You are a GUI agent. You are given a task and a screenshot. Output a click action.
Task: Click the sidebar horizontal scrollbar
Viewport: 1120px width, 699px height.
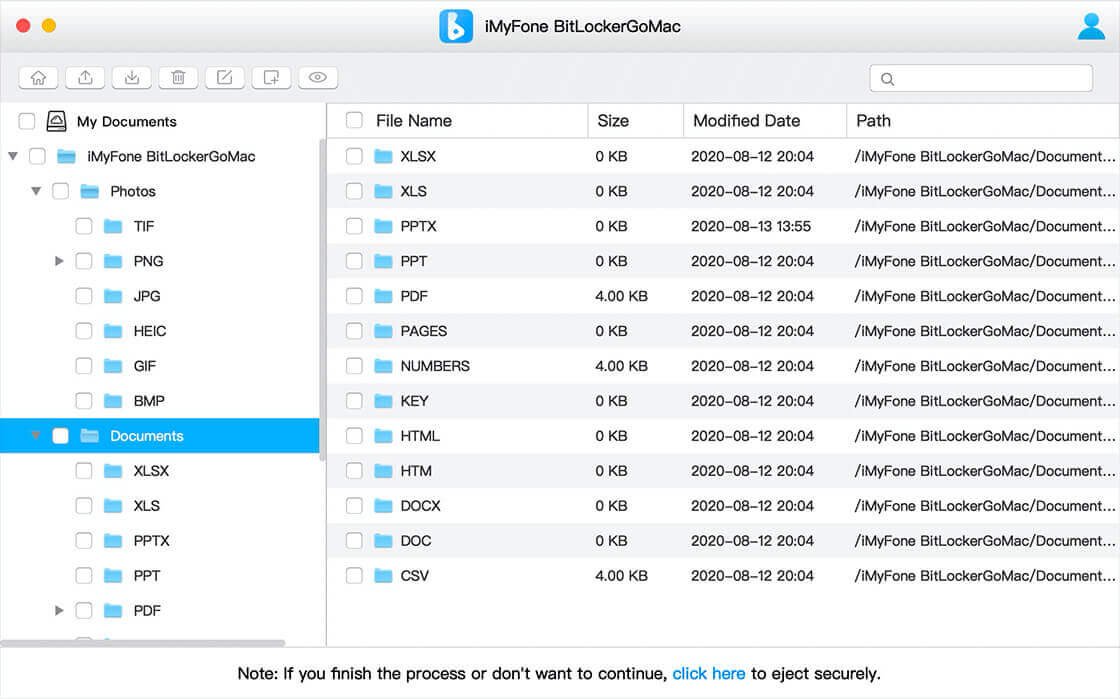coord(143,643)
